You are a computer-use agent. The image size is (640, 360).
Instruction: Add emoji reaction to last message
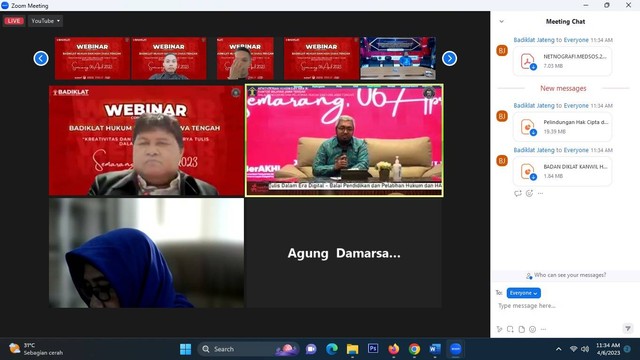tap(529, 193)
